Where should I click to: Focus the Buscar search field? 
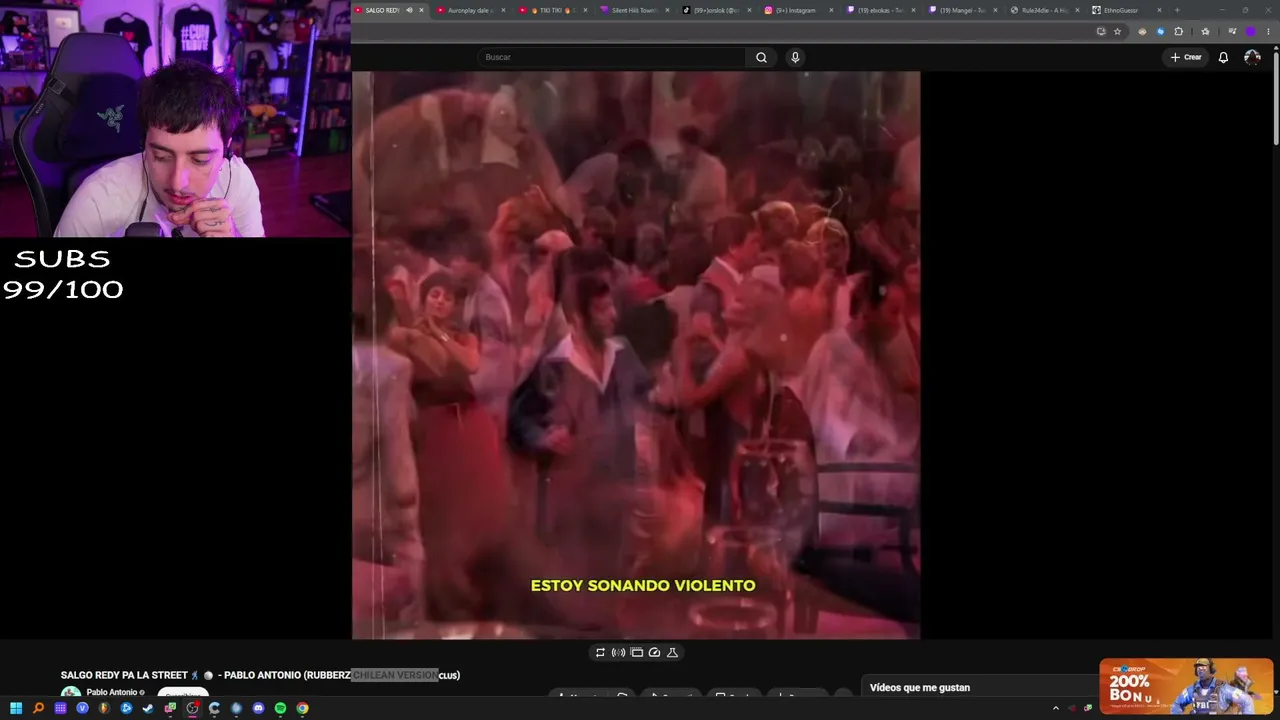[612, 57]
